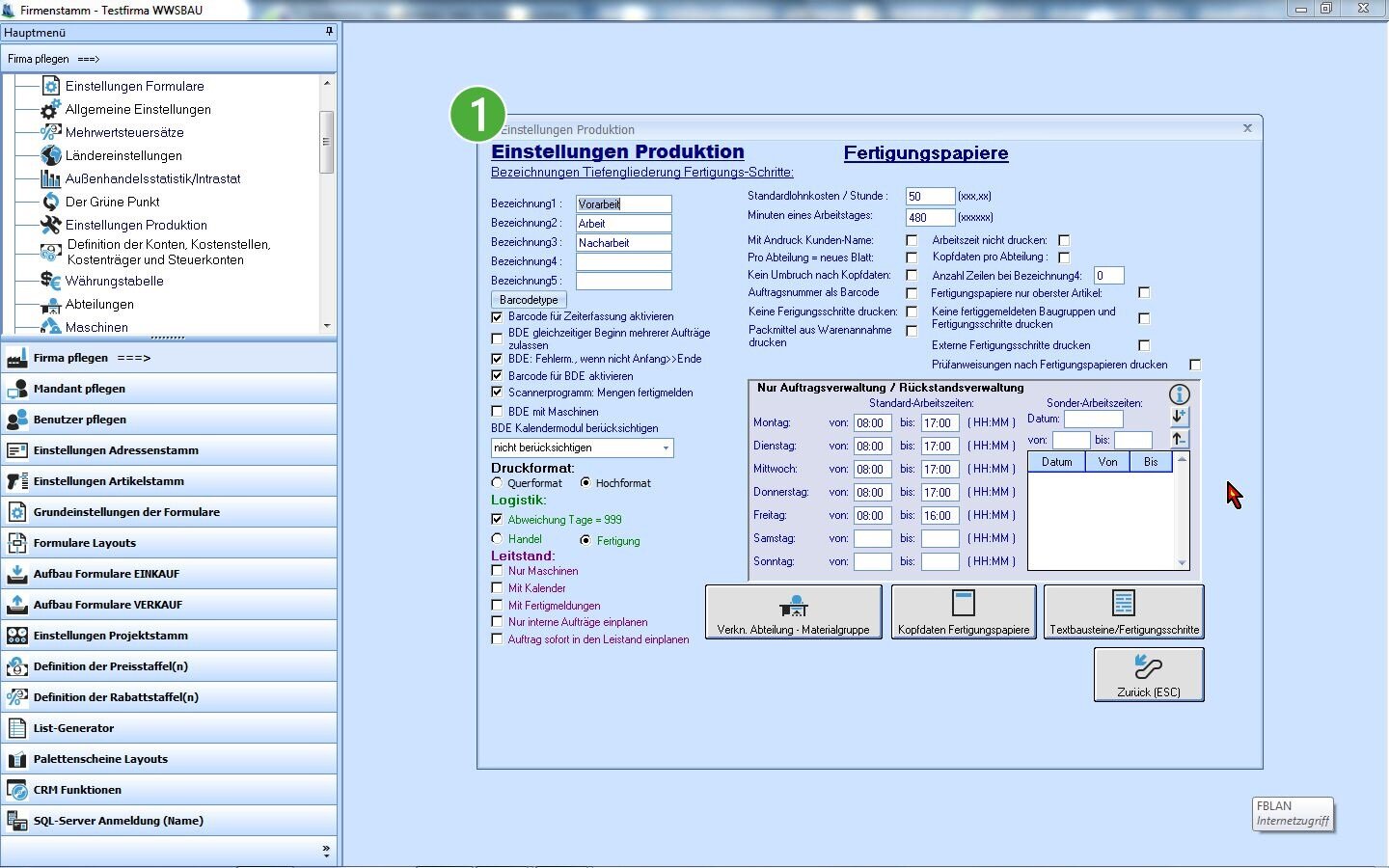Expand the Hauptmenü overflow chevron at bottom
The width and height of the screenshot is (1389, 868).
(326, 852)
